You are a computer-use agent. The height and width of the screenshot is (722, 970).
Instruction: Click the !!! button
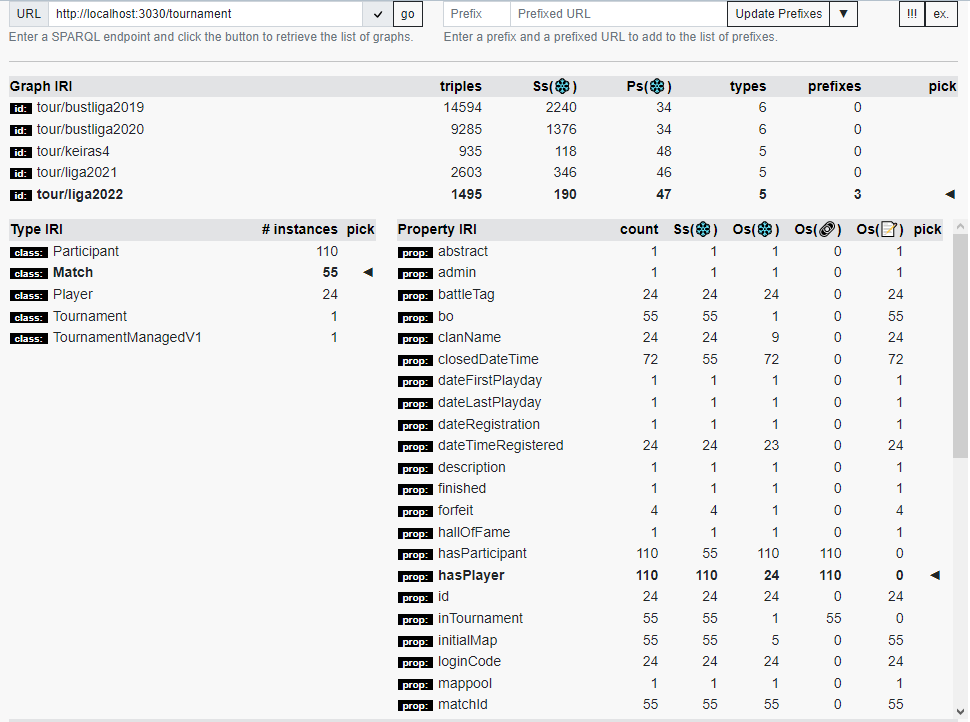pyautogui.click(x=912, y=14)
